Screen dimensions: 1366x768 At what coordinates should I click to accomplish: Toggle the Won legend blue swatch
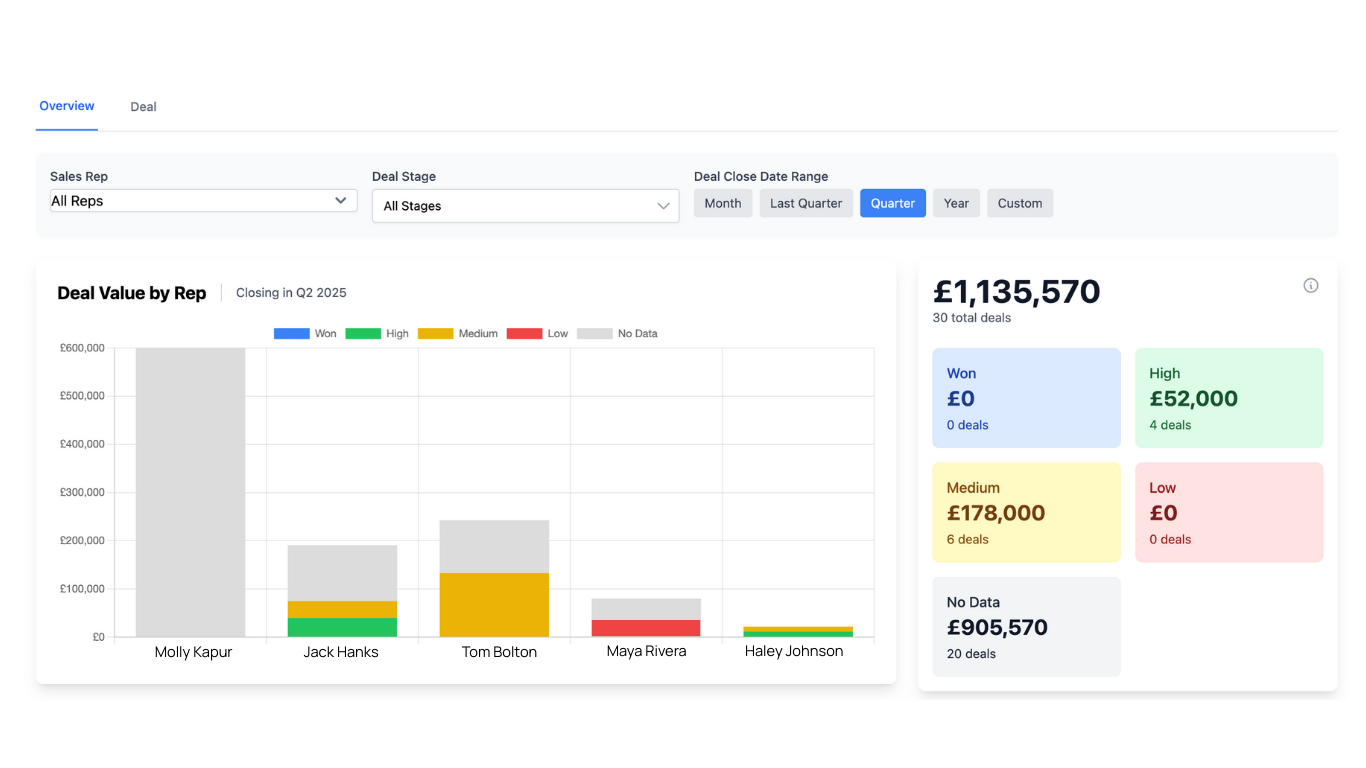click(292, 334)
